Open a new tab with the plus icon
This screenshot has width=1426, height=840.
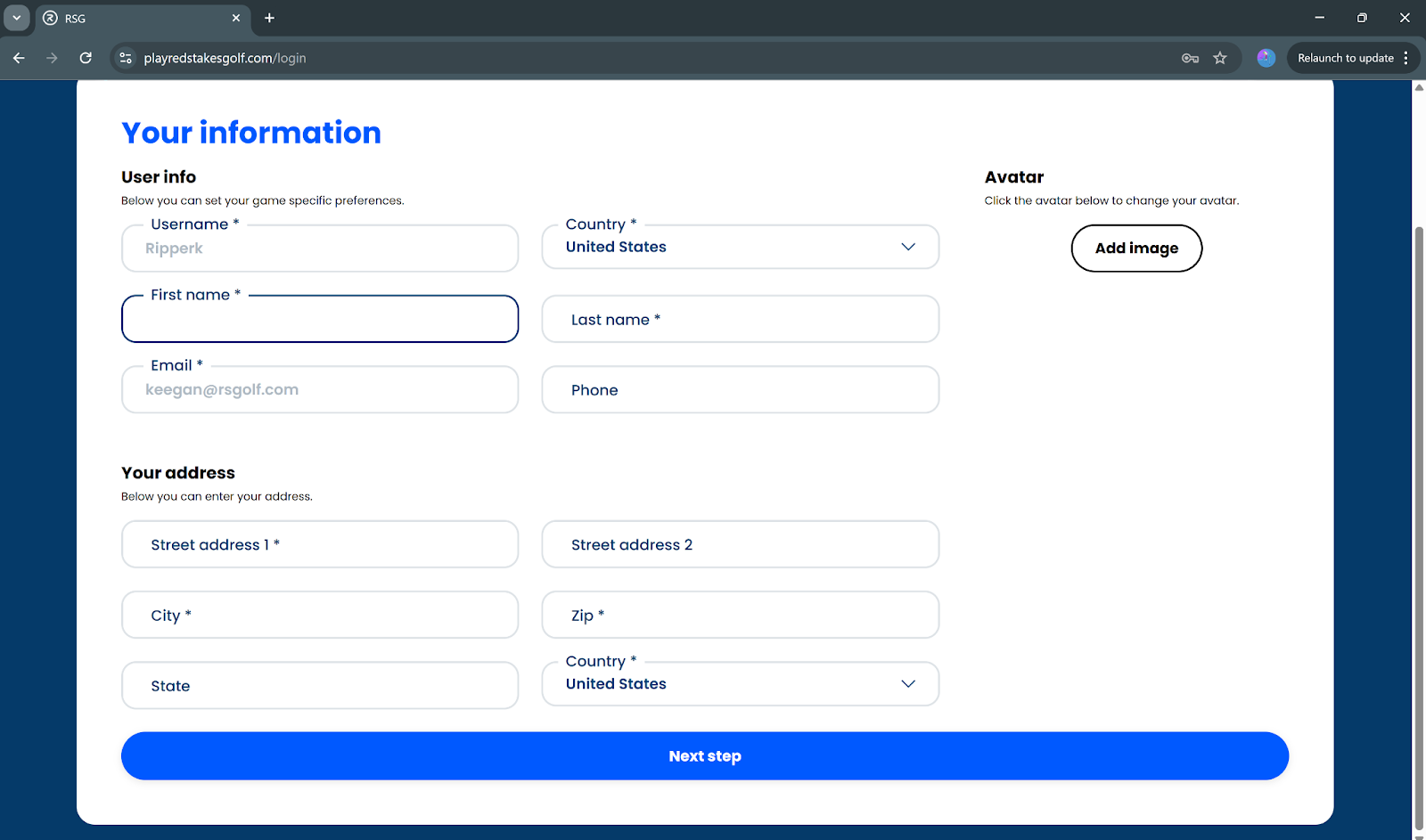(x=269, y=18)
